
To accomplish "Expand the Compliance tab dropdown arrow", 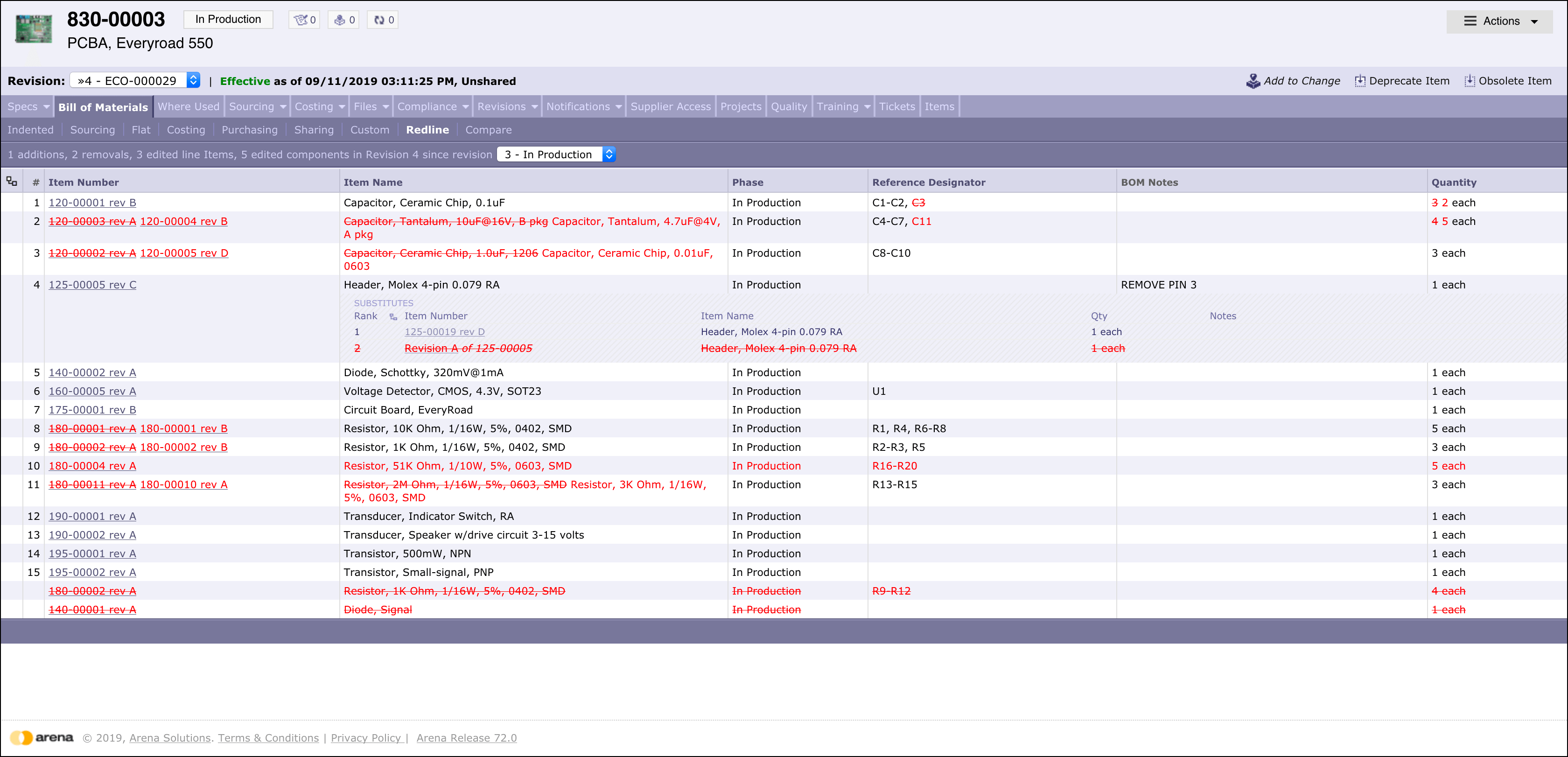I will (x=466, y=106).
